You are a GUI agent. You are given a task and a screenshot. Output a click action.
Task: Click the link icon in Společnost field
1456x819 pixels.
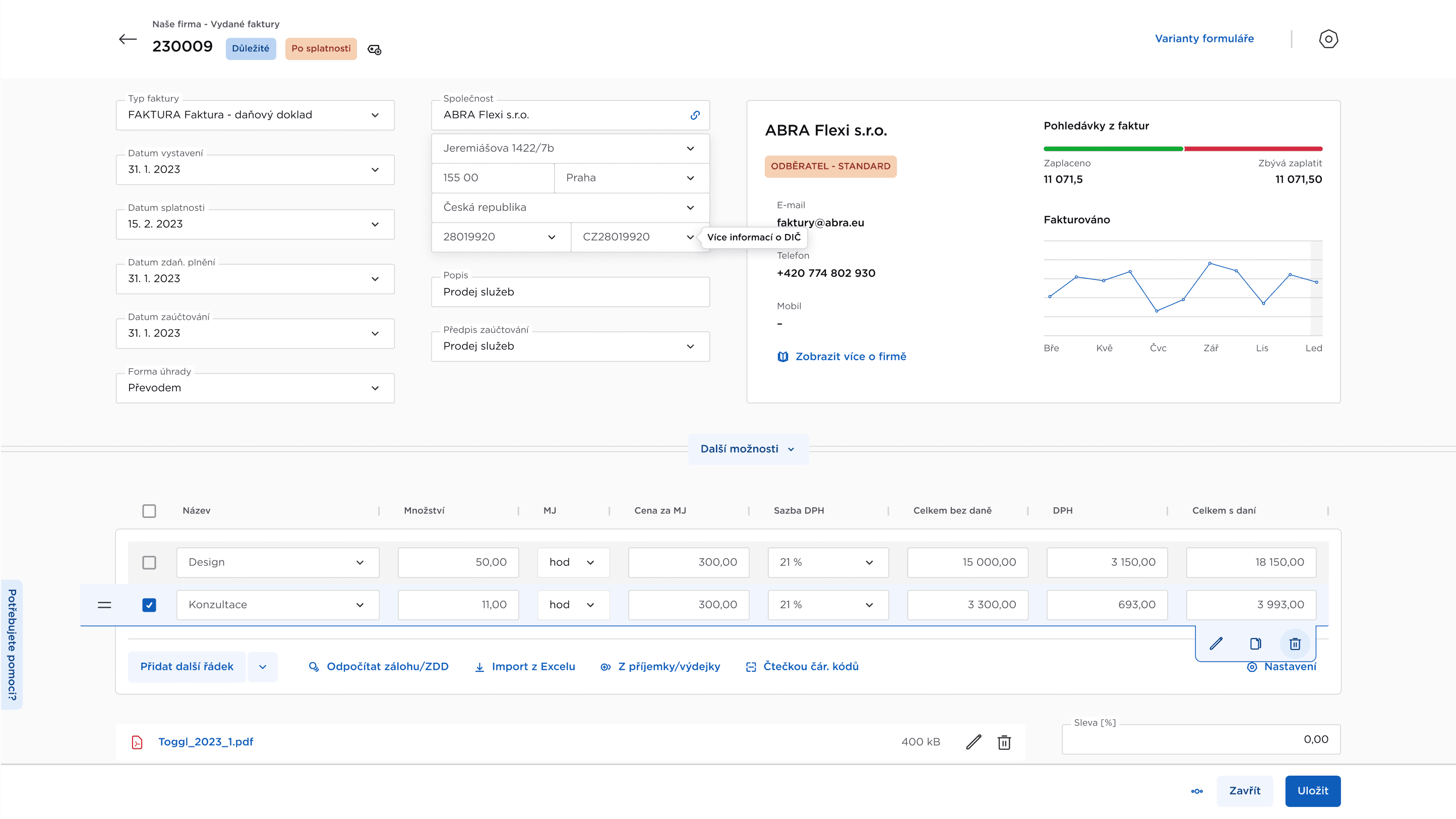tap(695, 115)
